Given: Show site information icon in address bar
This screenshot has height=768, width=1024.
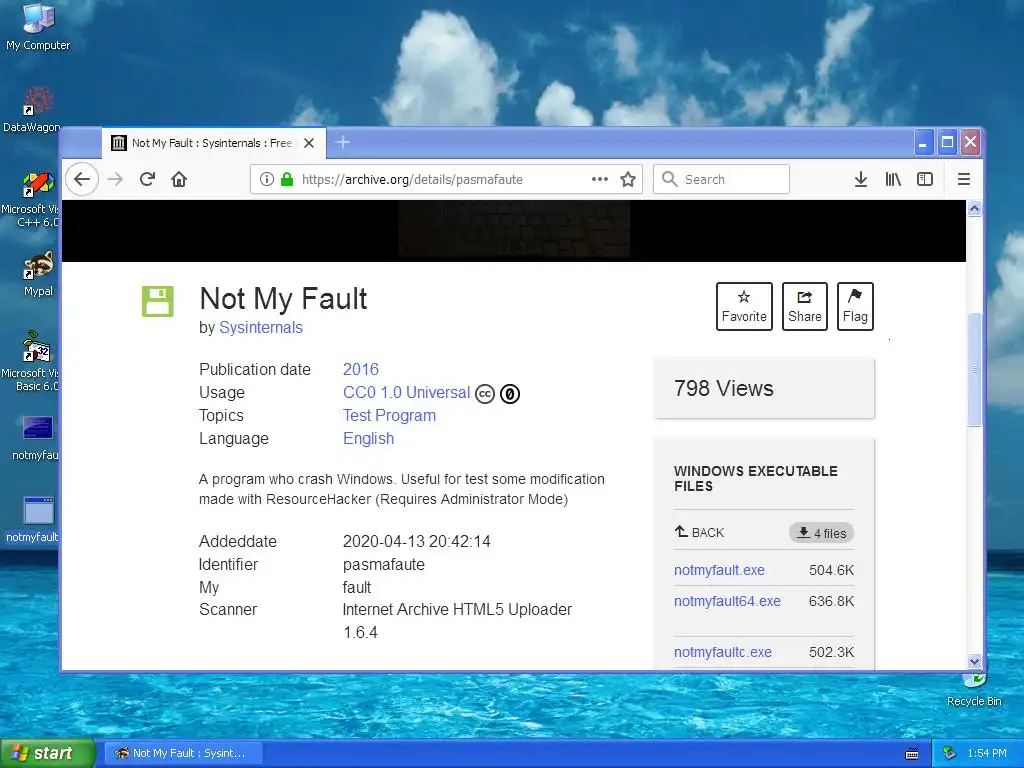Looking at the screenshot, I should point(266,179).
